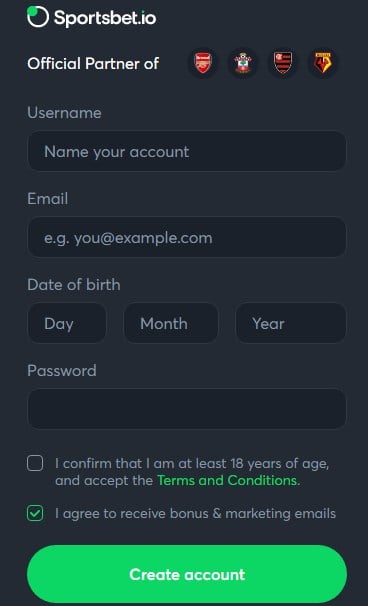Click the Sportsbet.io wordmark text
This screenshot has height=606, width=368.
[x=105, y=18]
